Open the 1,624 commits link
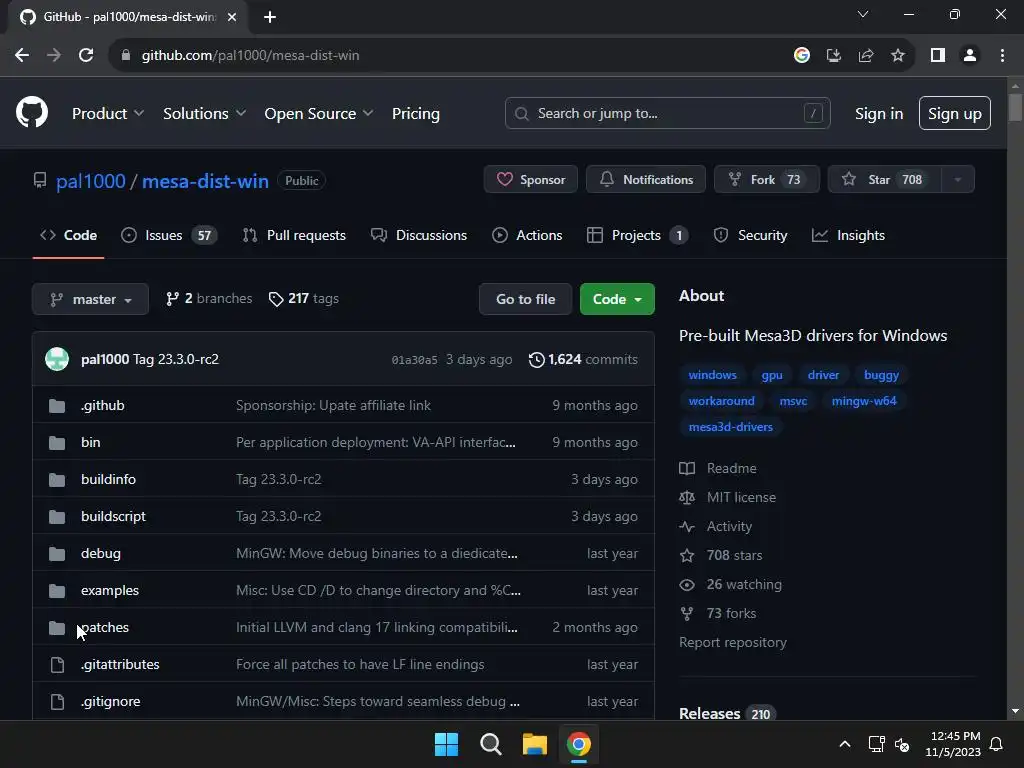 click(583, 360)
